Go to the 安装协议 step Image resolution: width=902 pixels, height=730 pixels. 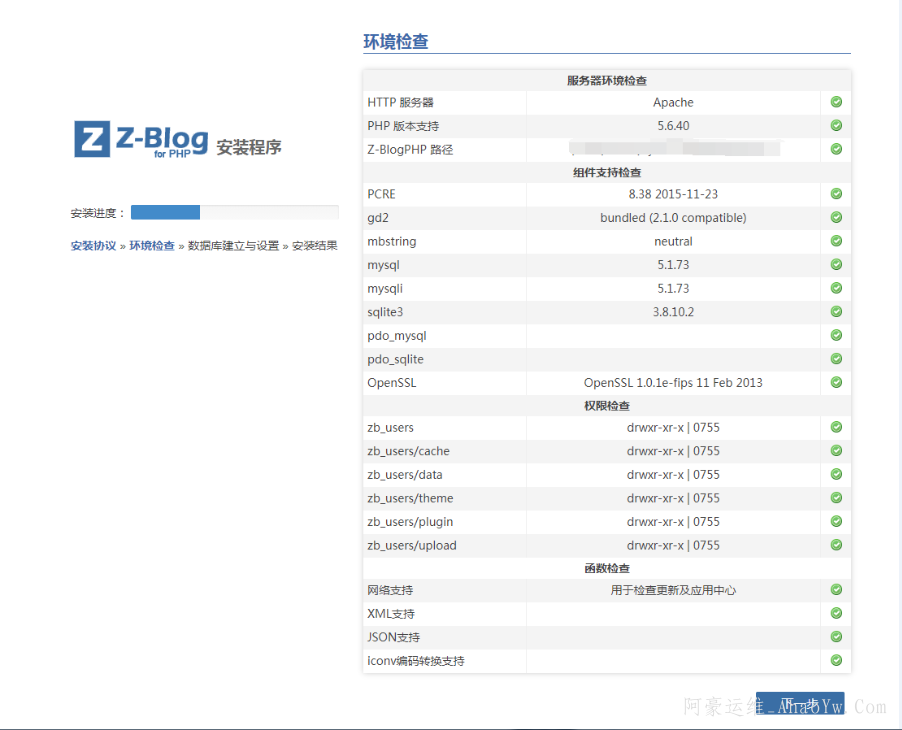pos(93,246)
